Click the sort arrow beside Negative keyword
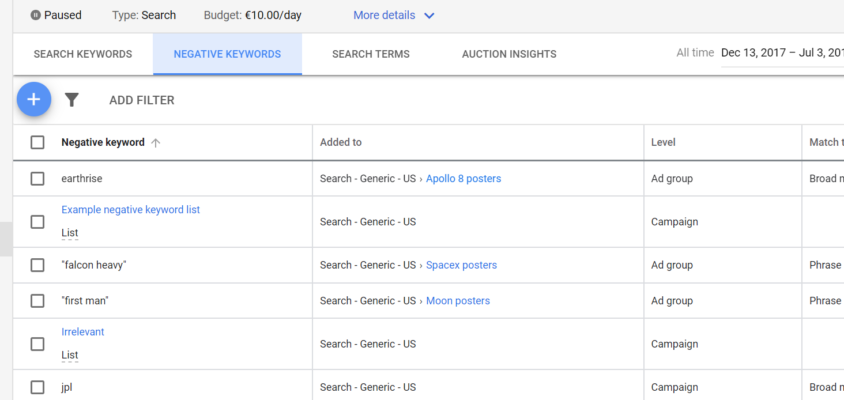Viewport: 844px width, 400px height. tap(156, 143)
